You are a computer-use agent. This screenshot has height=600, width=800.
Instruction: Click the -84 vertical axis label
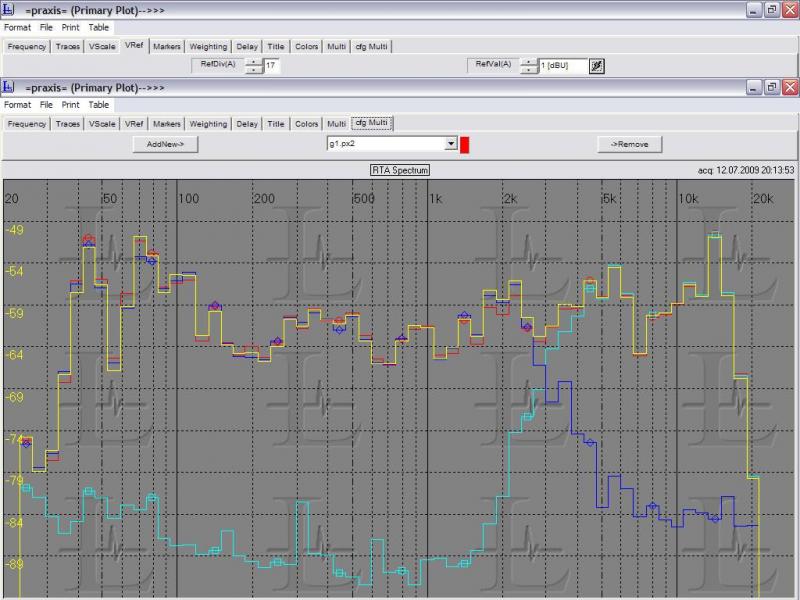point(14,523)
